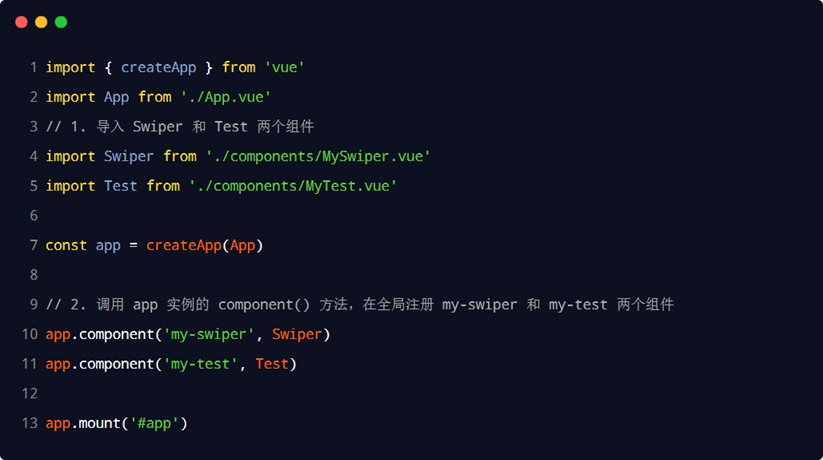This screenshot has height=460, width=823.
Task: Click the mount method on line 13
Action: (99, 423)
